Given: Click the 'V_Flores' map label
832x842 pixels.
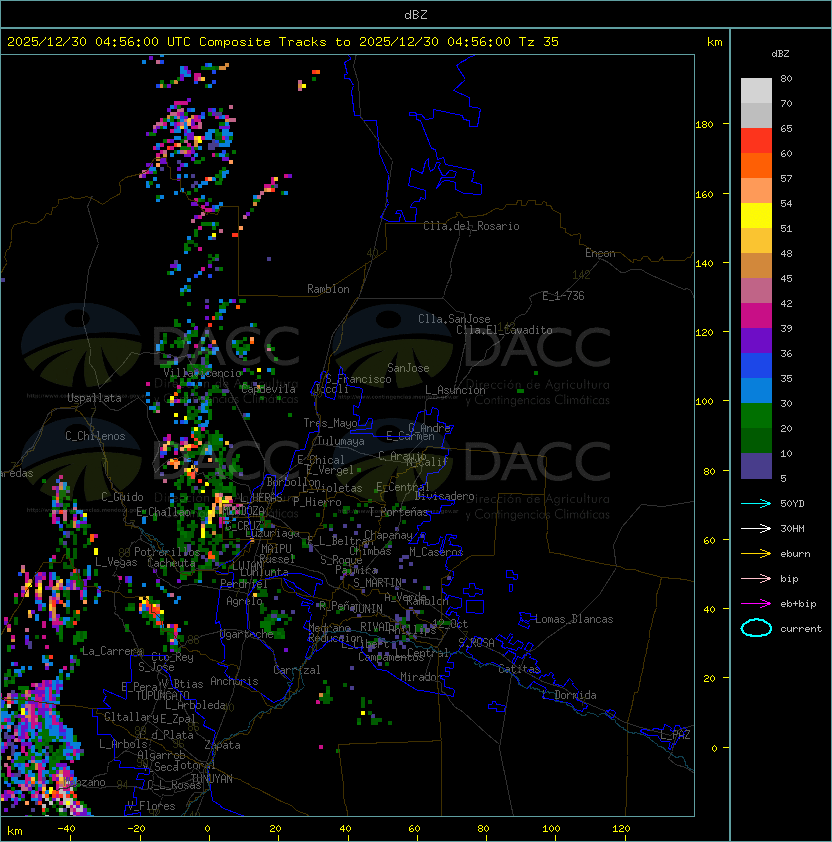Looking at the screenshot, I should point(151,806).
